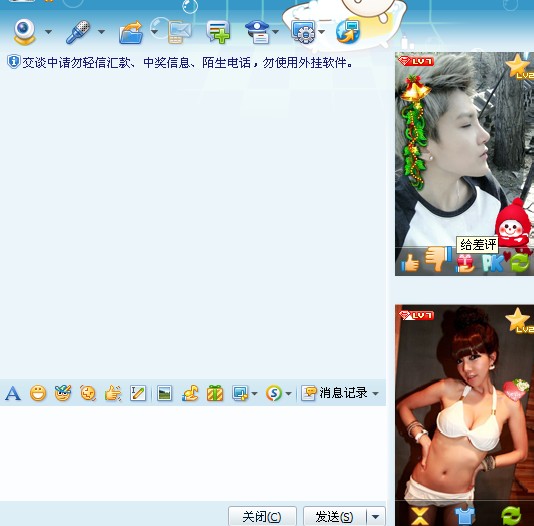Image resolution: width=534 pixels, height=526 pixels.
Task: Click the 关闭(C) button
Action: tap(262, 517)
